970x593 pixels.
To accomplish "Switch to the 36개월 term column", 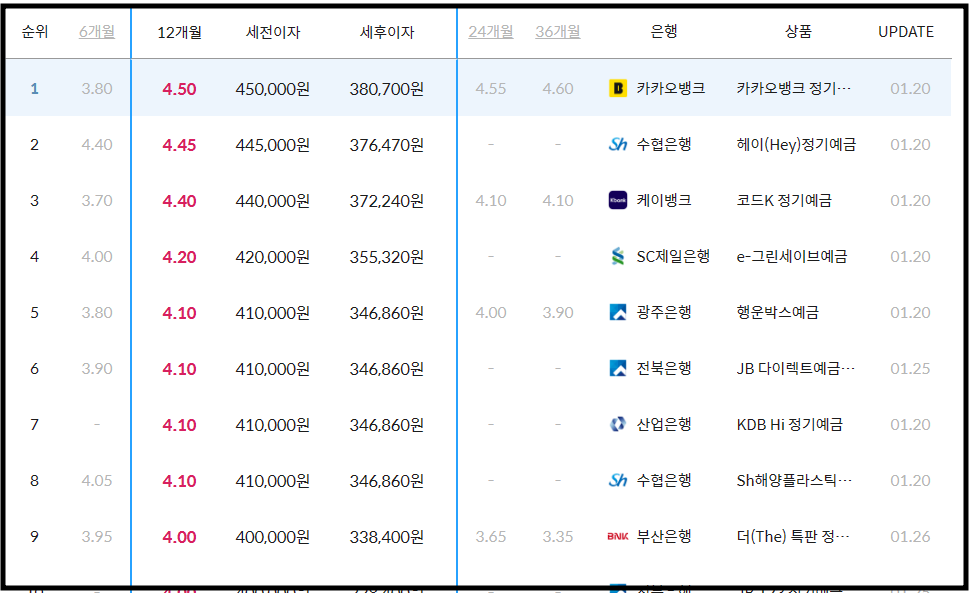I will (557, 32).
